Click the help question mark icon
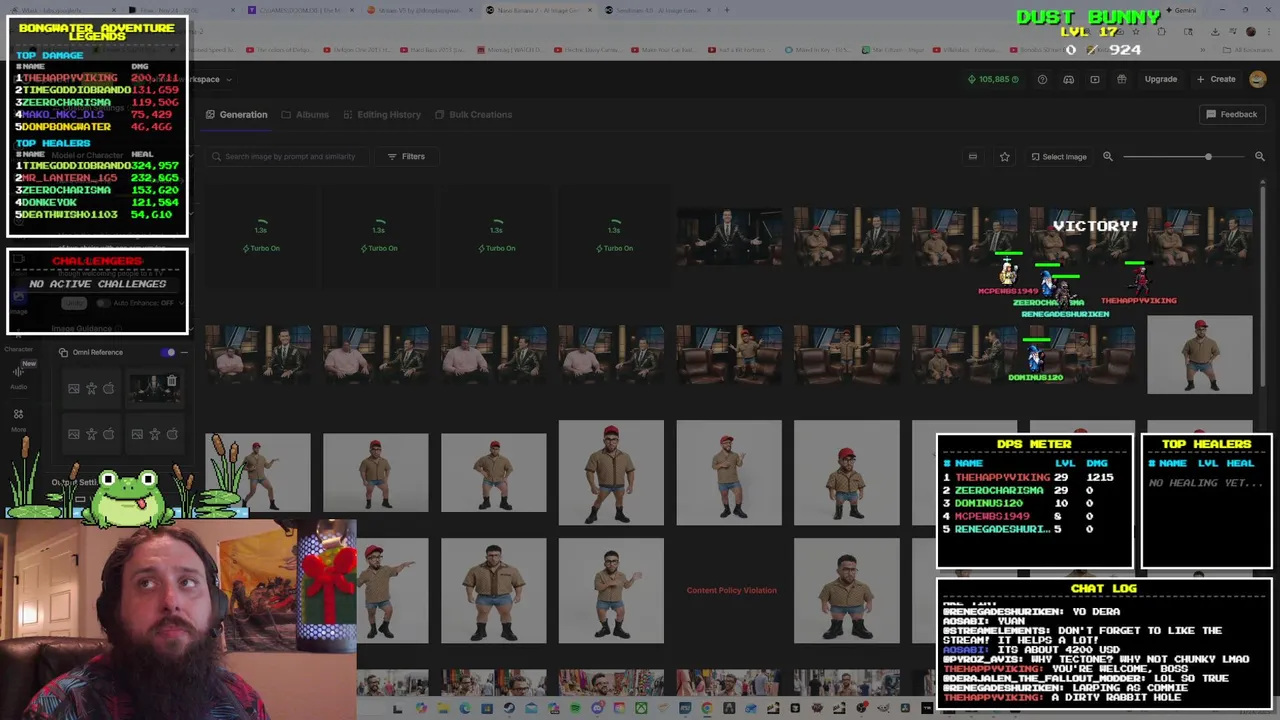 pos(1042,79)
